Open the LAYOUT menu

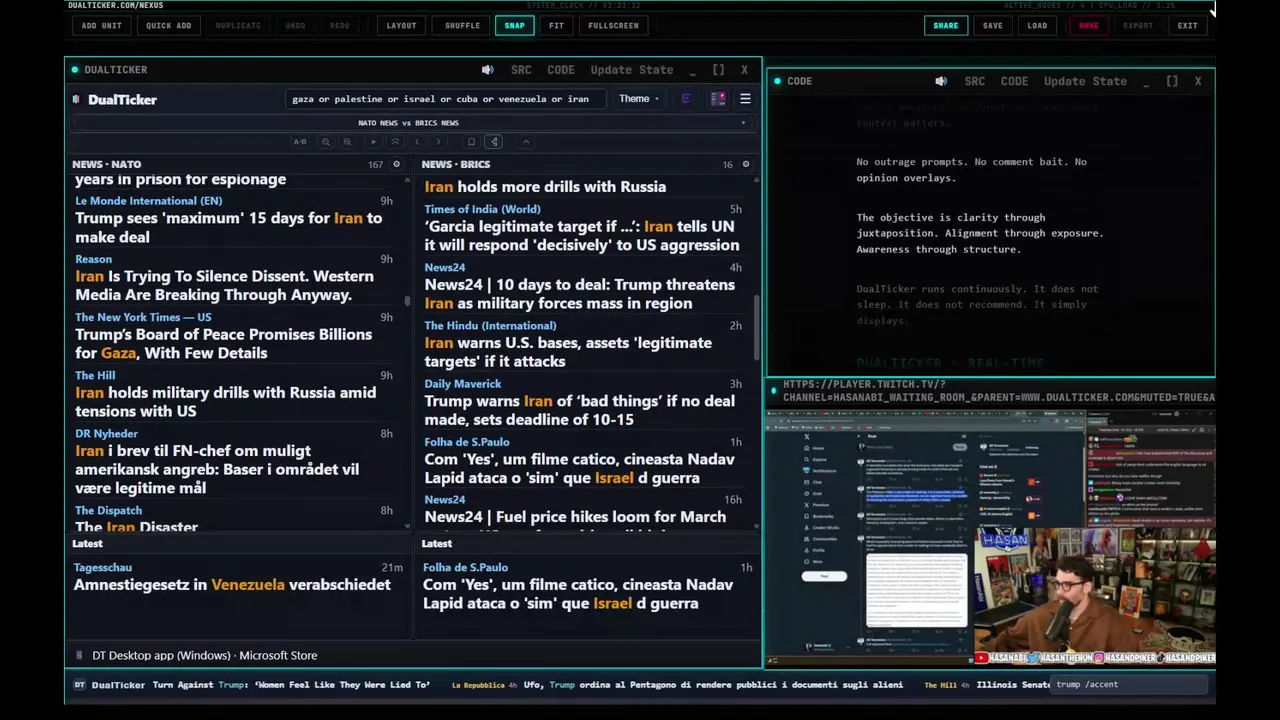[401, 25]
